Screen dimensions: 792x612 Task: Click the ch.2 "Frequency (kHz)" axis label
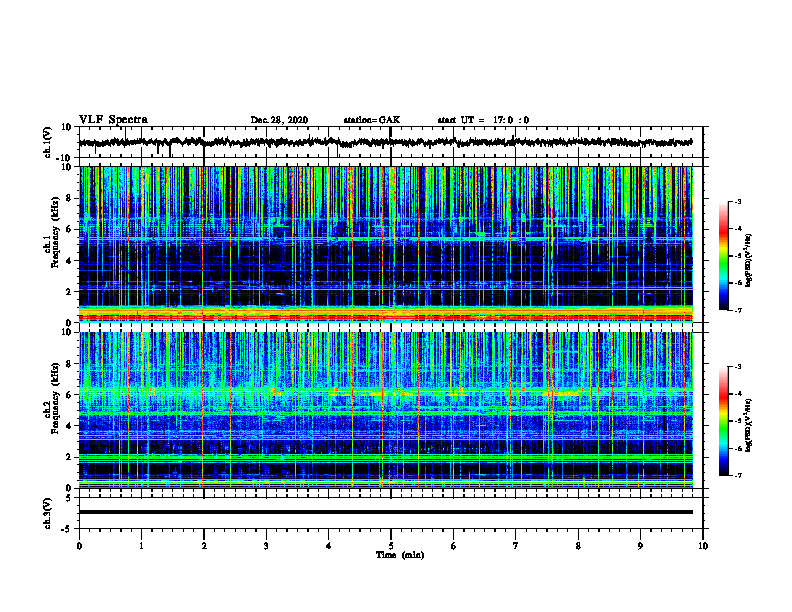(55, 398)
